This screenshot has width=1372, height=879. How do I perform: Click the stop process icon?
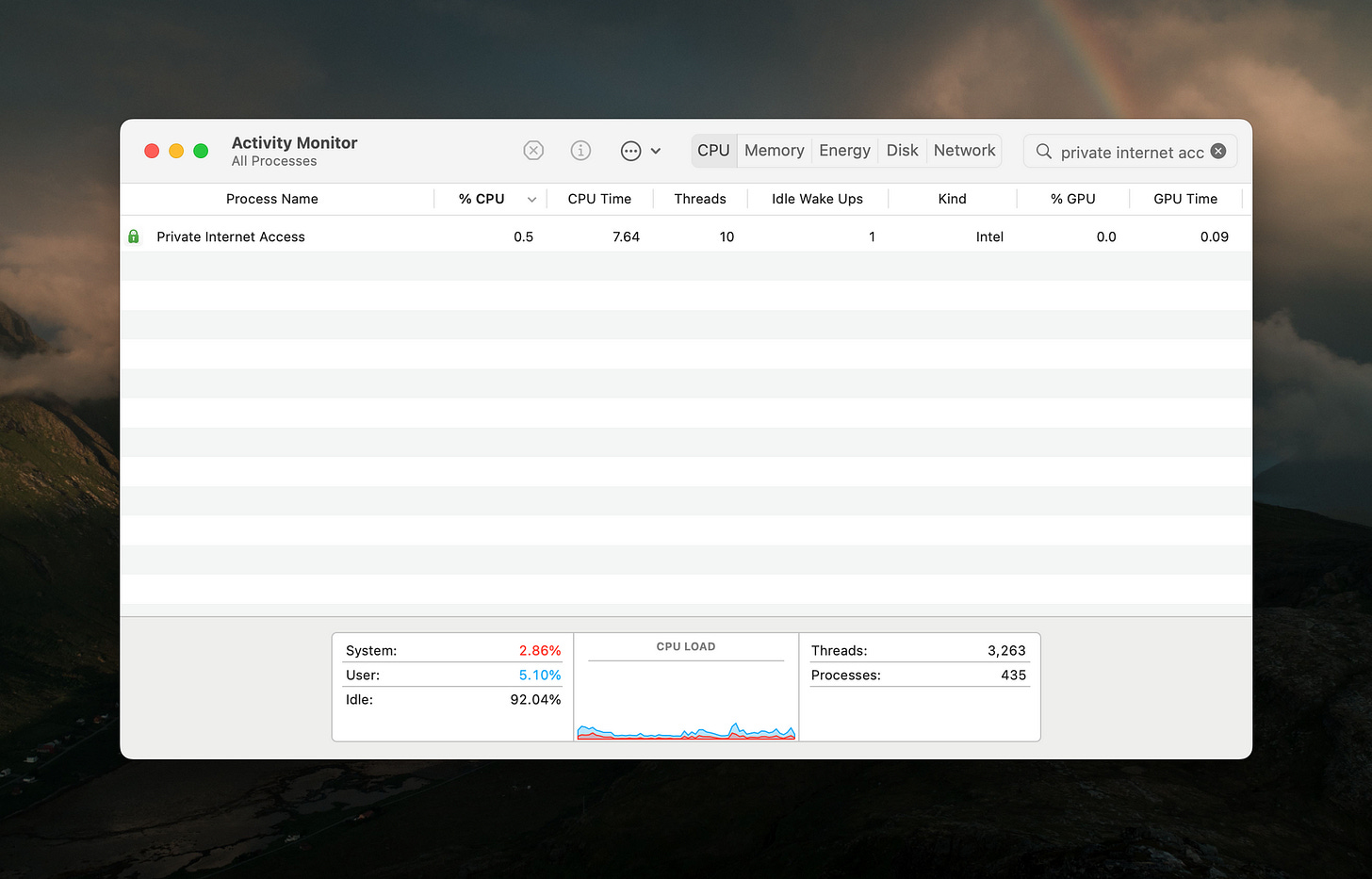pyautogui.click(x=533, y=151)
